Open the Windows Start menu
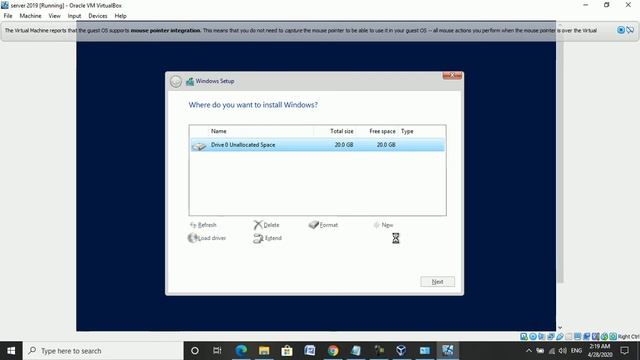640x360 pixels. tap(11, 351)
